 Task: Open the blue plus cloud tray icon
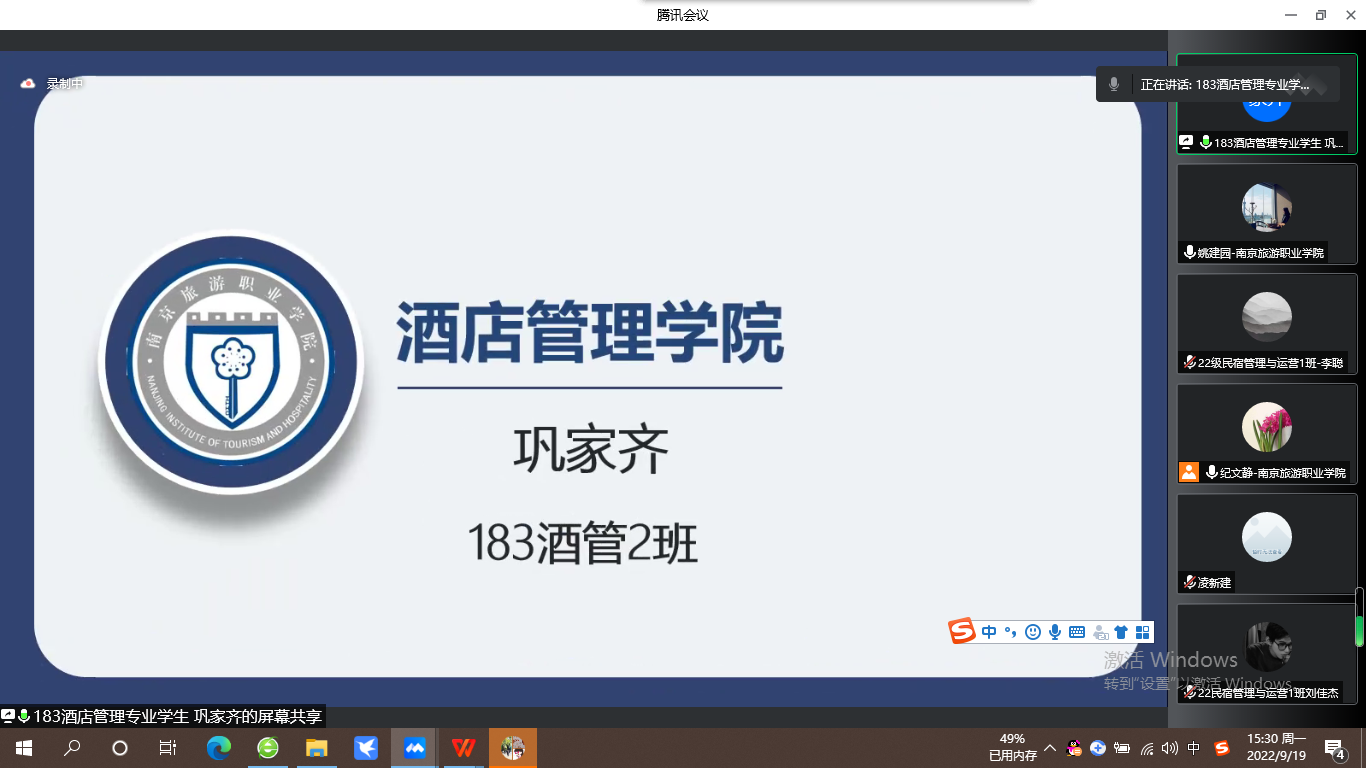(x=1098, y=748)
